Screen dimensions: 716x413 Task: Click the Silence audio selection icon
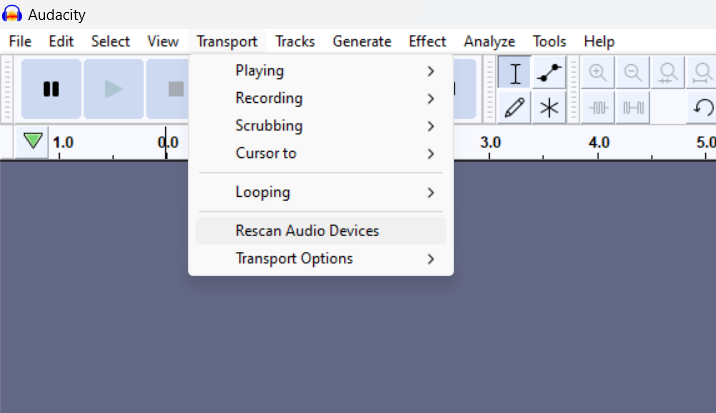click(x=632, y=108)
